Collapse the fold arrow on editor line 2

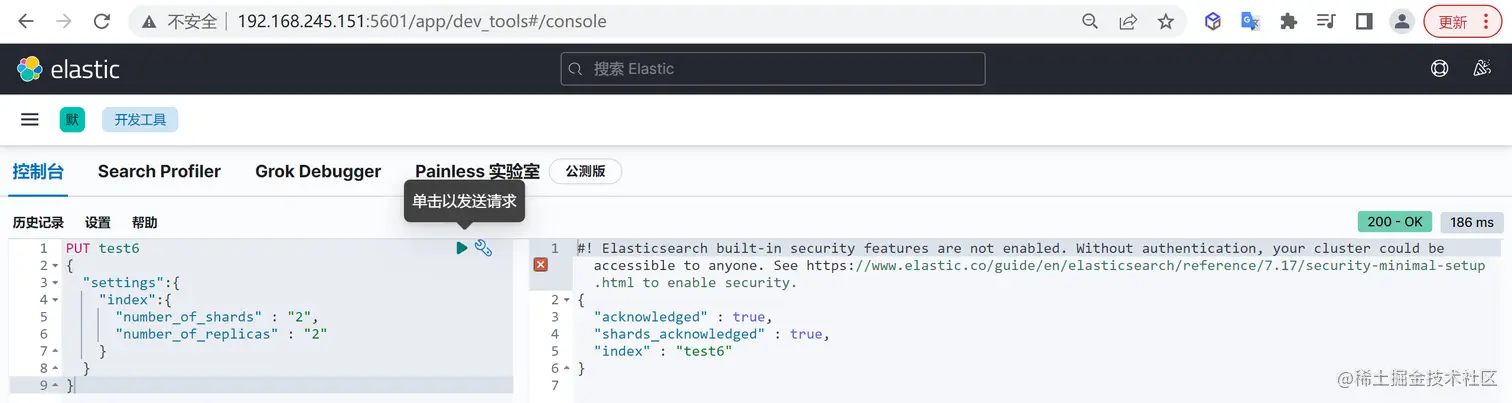point(54,266)
